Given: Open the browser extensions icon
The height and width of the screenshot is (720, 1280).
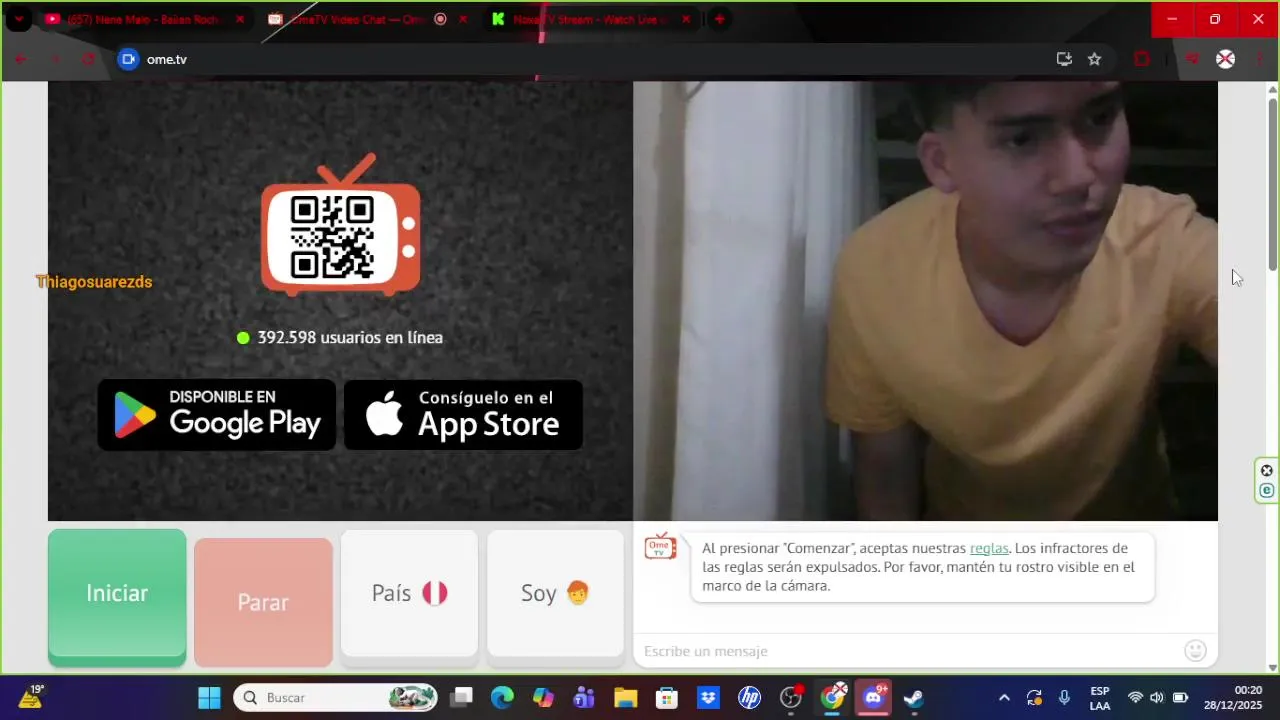Looking at the screenshot, I should tap(1142, 59).
